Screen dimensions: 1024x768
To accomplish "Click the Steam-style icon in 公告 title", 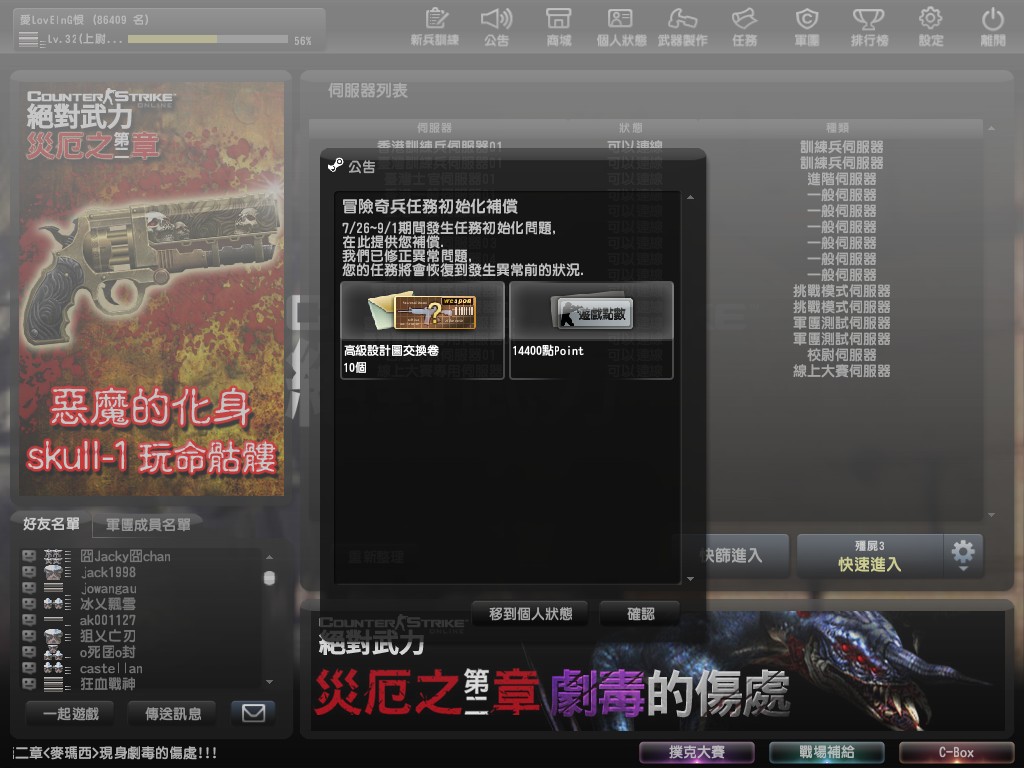I will pos(336,165).
